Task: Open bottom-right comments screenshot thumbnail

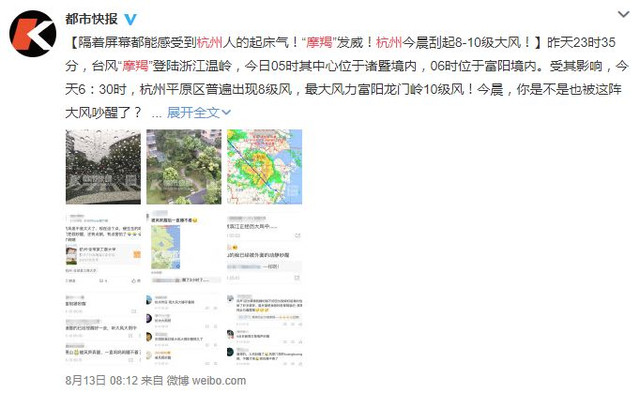Action: [264, 328]
